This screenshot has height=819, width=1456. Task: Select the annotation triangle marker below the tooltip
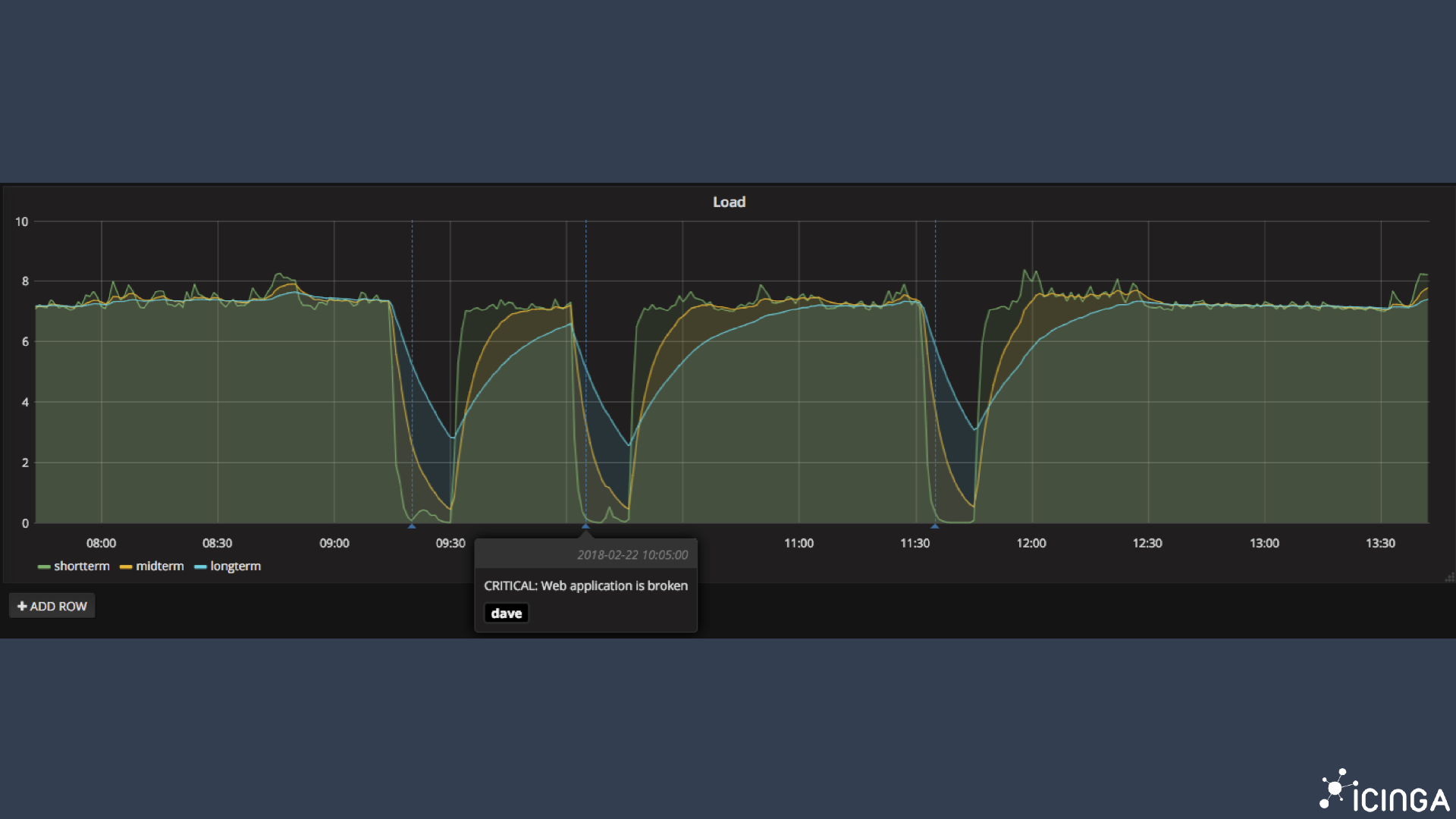click(585, 526)
